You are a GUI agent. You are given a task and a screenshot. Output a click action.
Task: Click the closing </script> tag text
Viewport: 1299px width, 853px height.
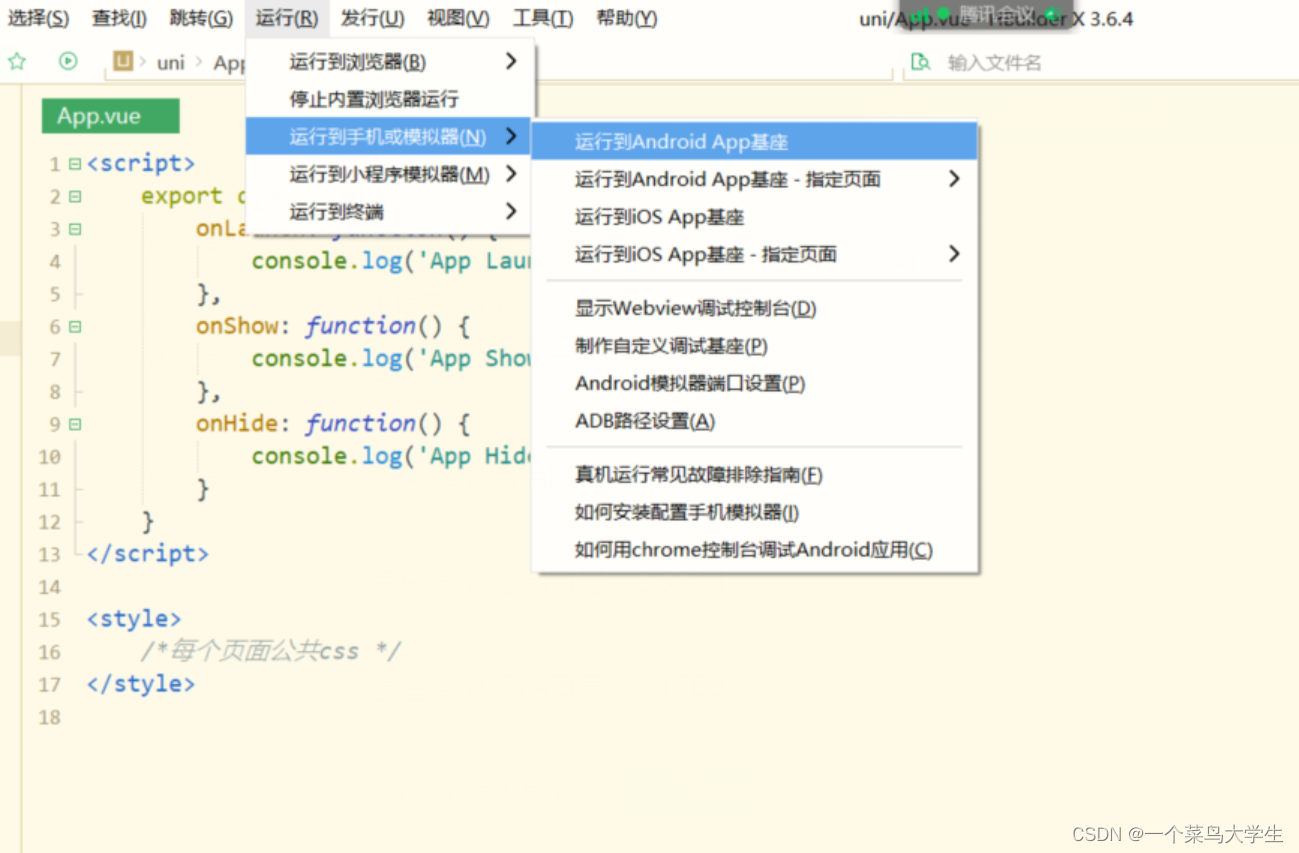click(148, 553)
